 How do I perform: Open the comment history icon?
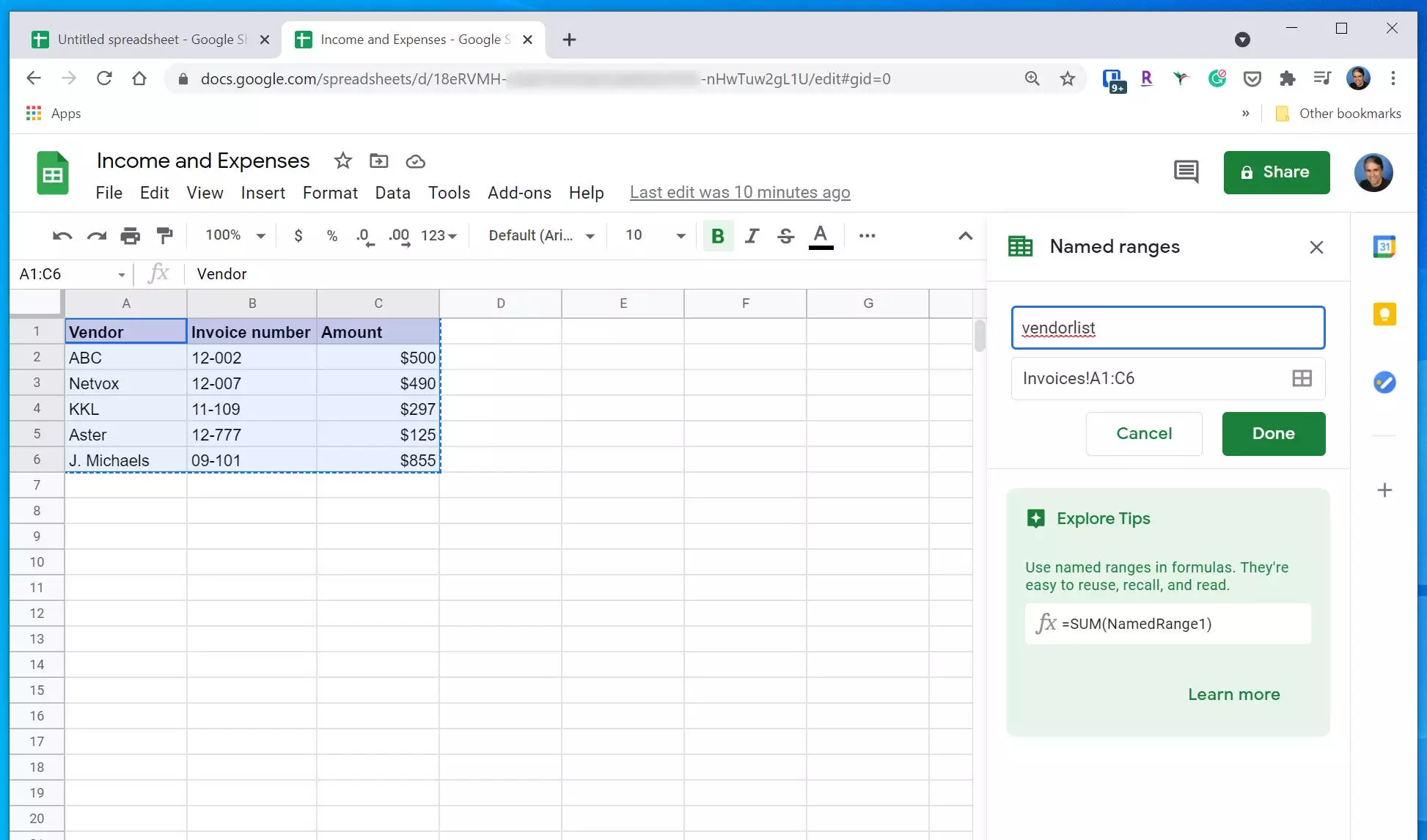[1186, 172]
